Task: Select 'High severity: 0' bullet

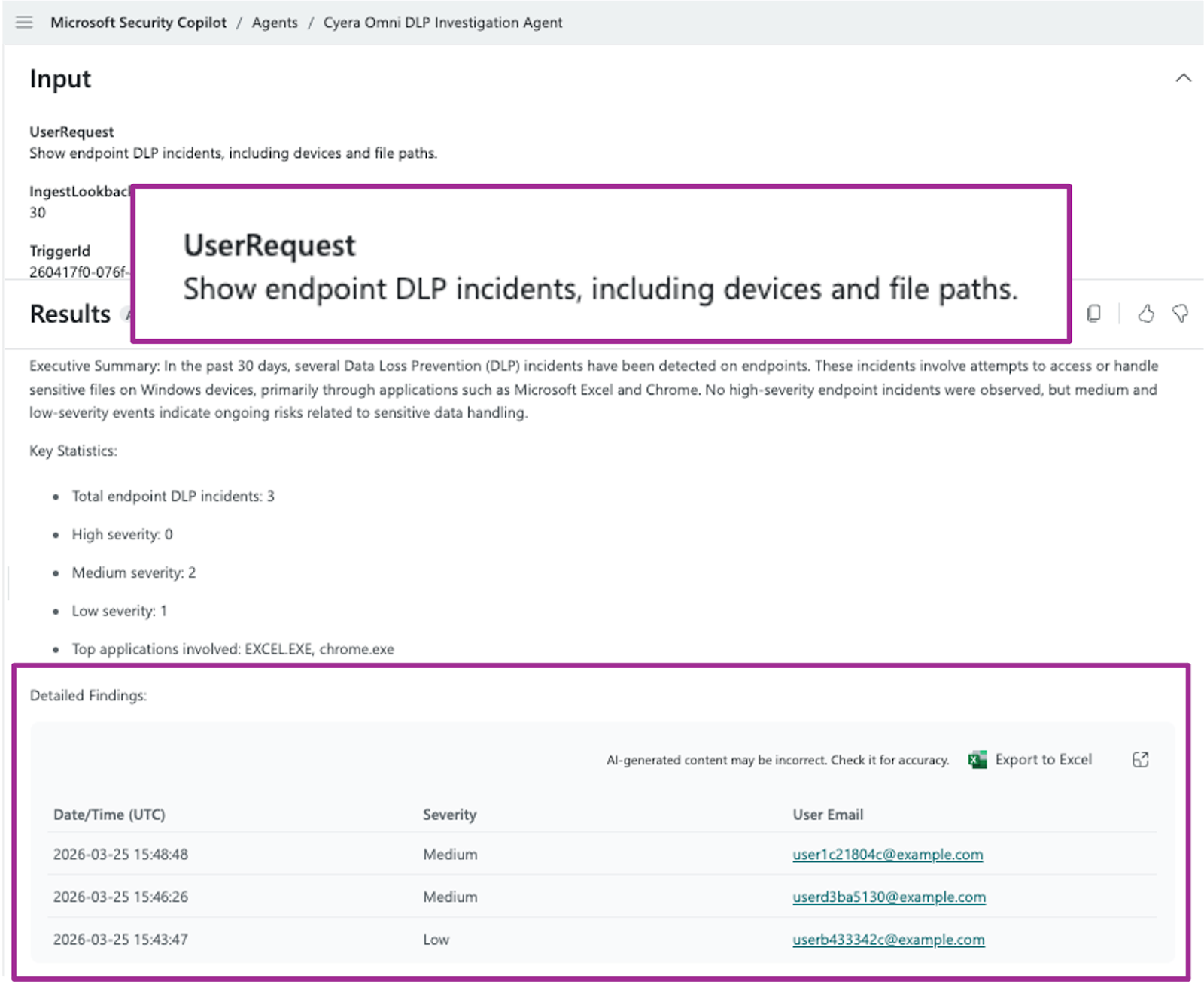Action: pyautogui.click(x=122, y=534)
